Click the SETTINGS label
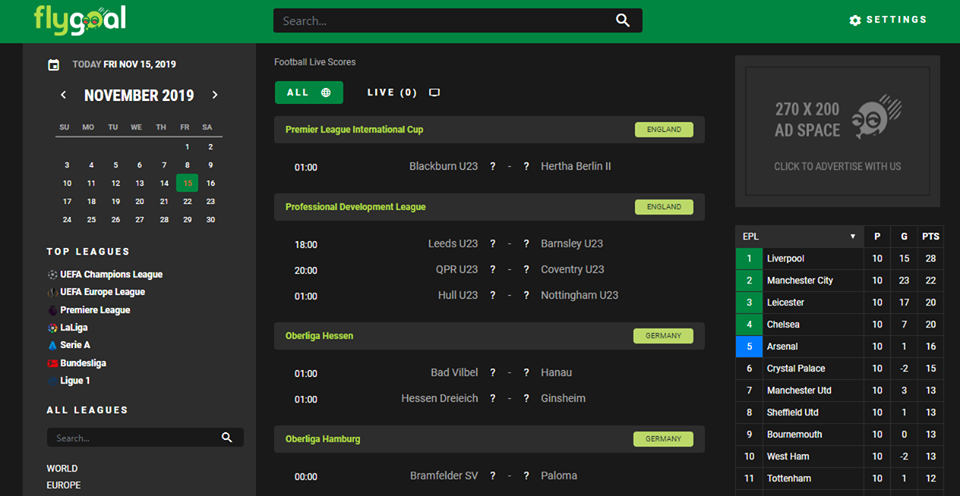This screenshot has width=960, height=496. click(x=896, y=20)
